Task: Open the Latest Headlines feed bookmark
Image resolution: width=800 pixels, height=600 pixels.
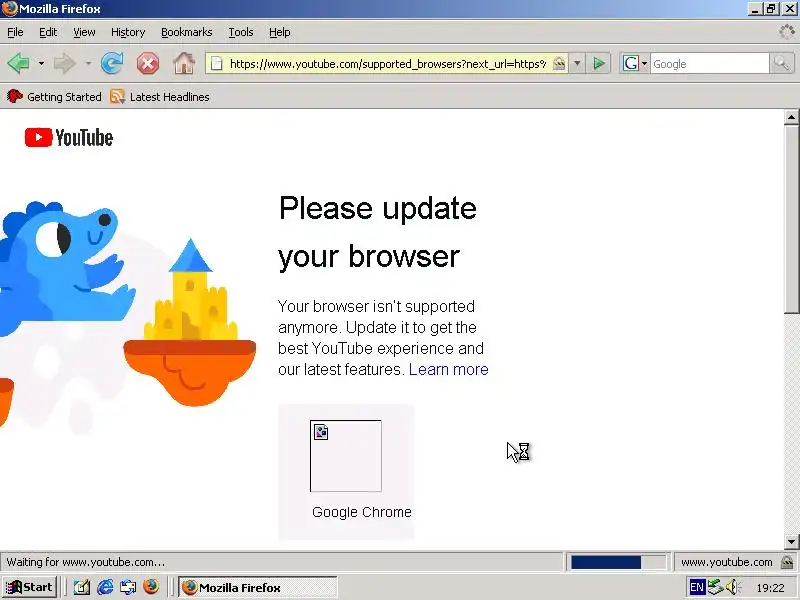Action: [x=160, y=96]
